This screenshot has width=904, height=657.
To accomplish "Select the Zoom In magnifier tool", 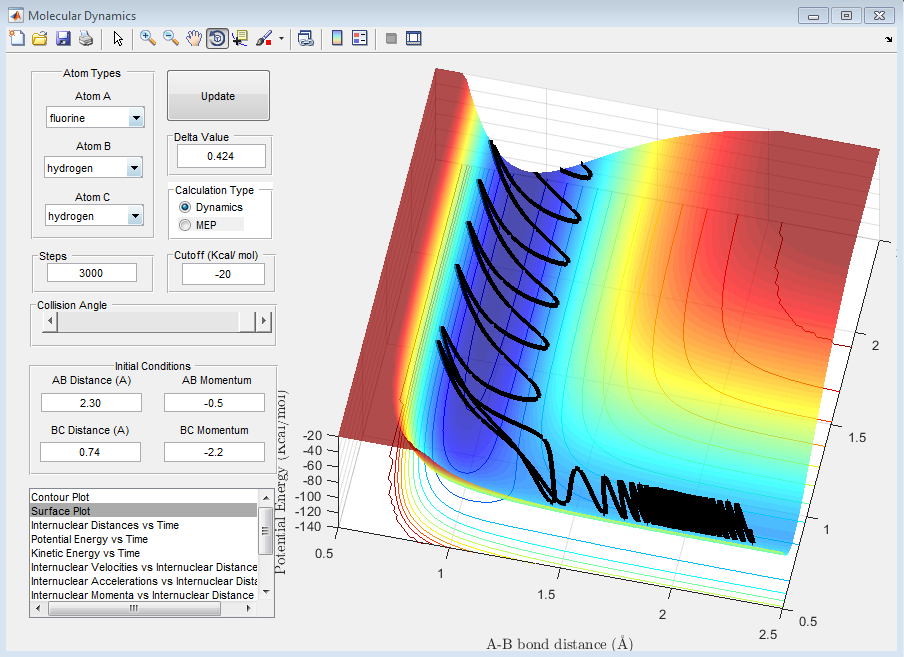I will [147, 39].
